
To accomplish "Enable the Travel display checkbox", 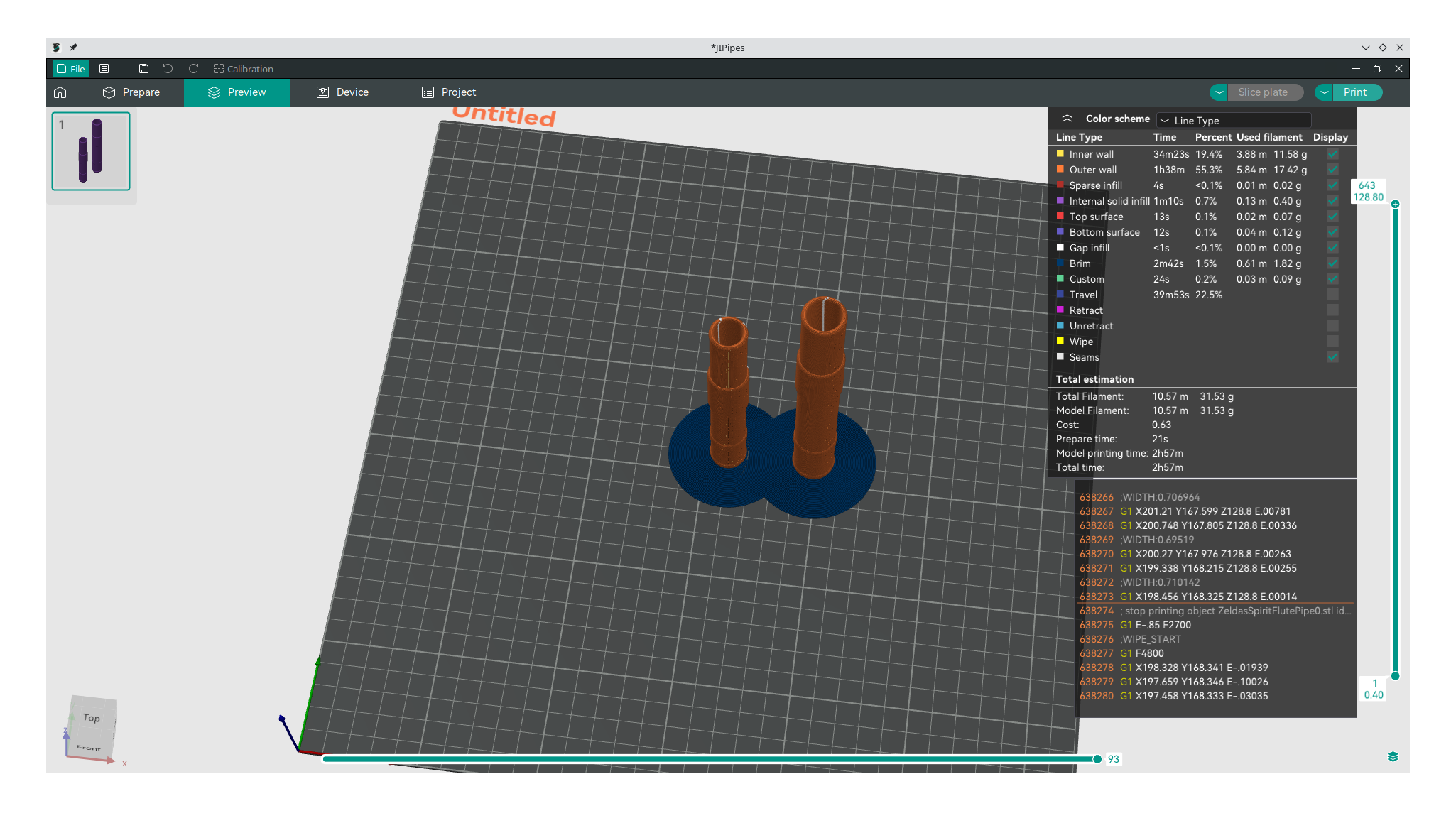I will [x=1332, y=295].
